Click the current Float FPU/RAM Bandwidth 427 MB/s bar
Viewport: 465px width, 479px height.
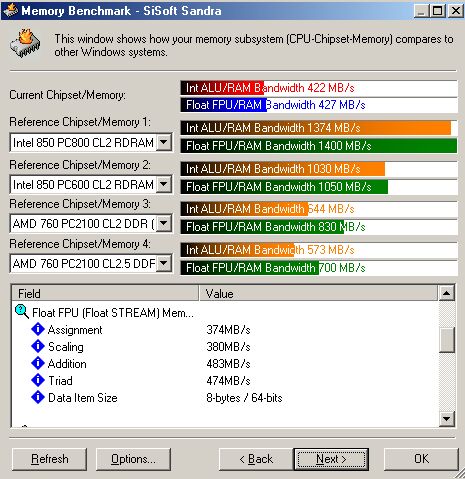(x=319, y=105)
